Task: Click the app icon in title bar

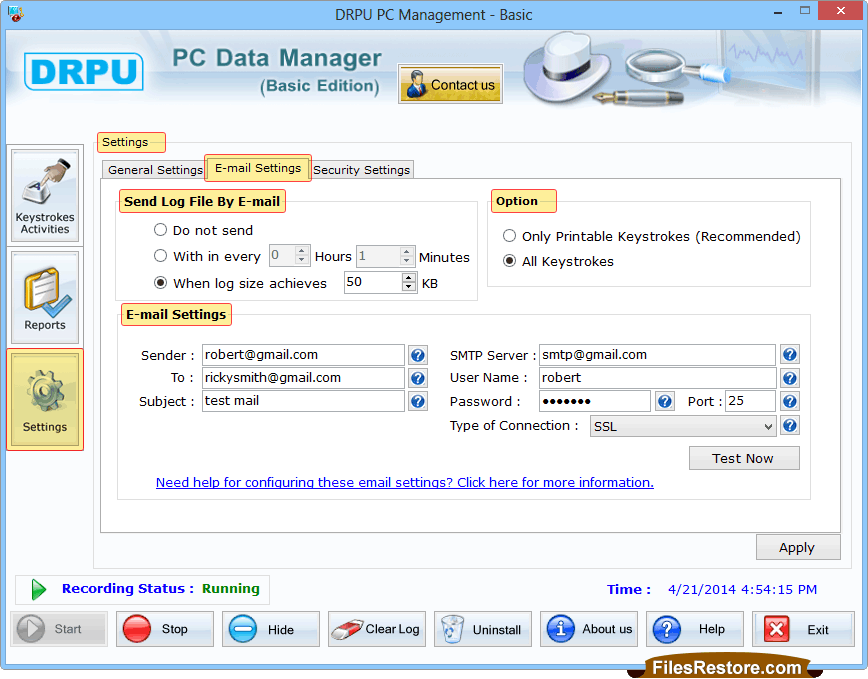Action: coord(16,13)
